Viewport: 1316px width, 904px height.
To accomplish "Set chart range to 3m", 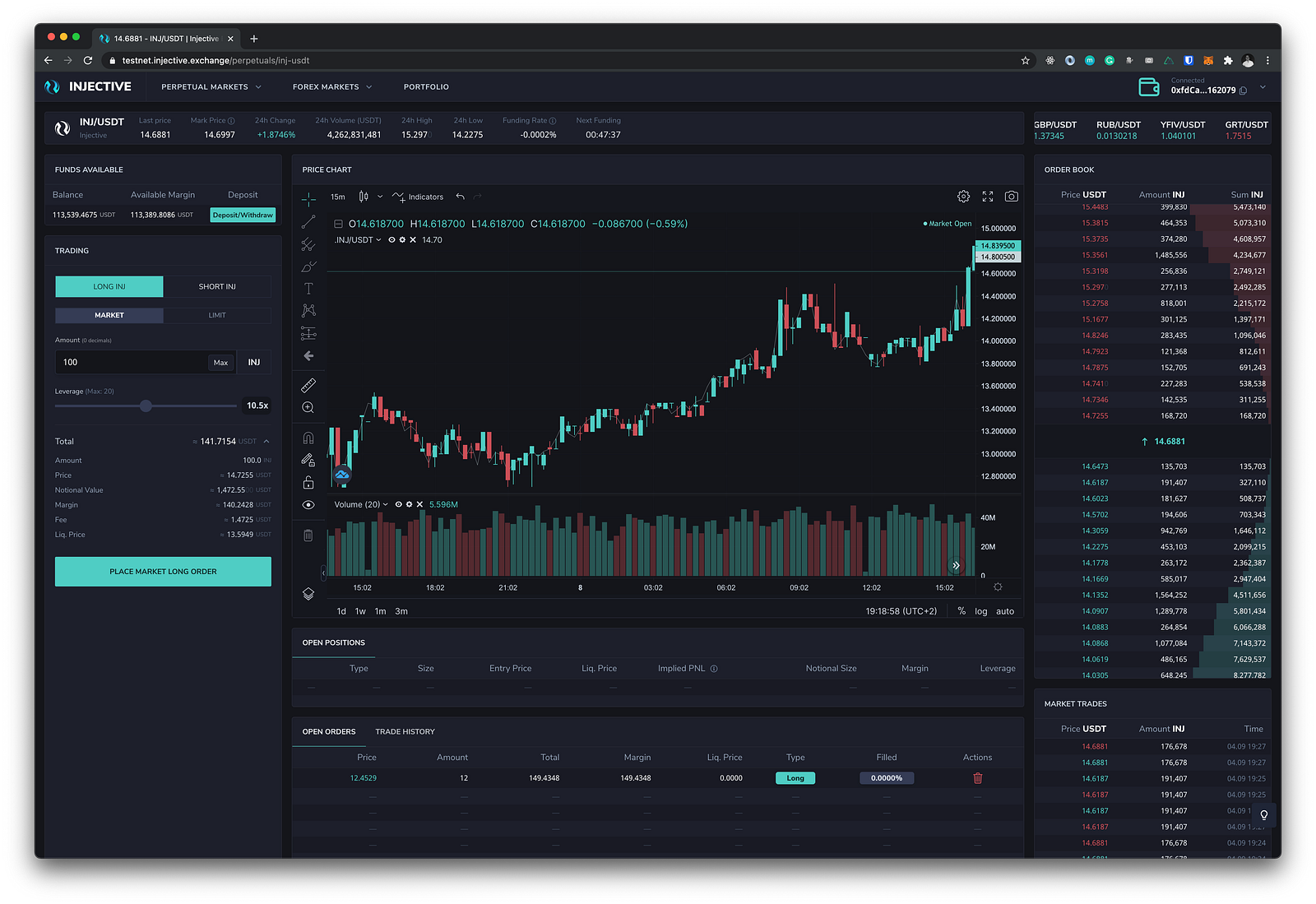I will (x=401, y=611).
